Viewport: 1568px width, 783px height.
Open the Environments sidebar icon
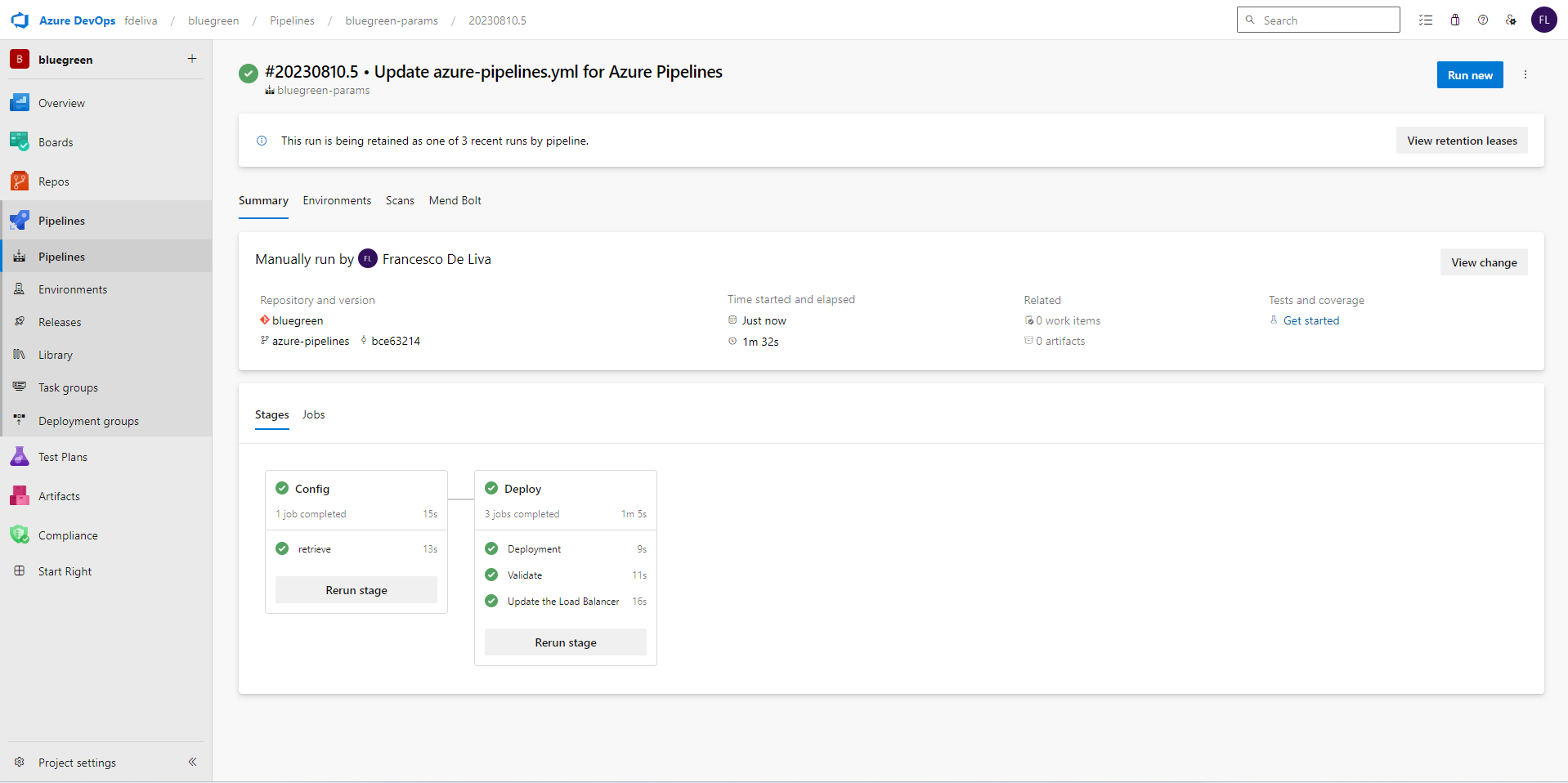[20, 289]
